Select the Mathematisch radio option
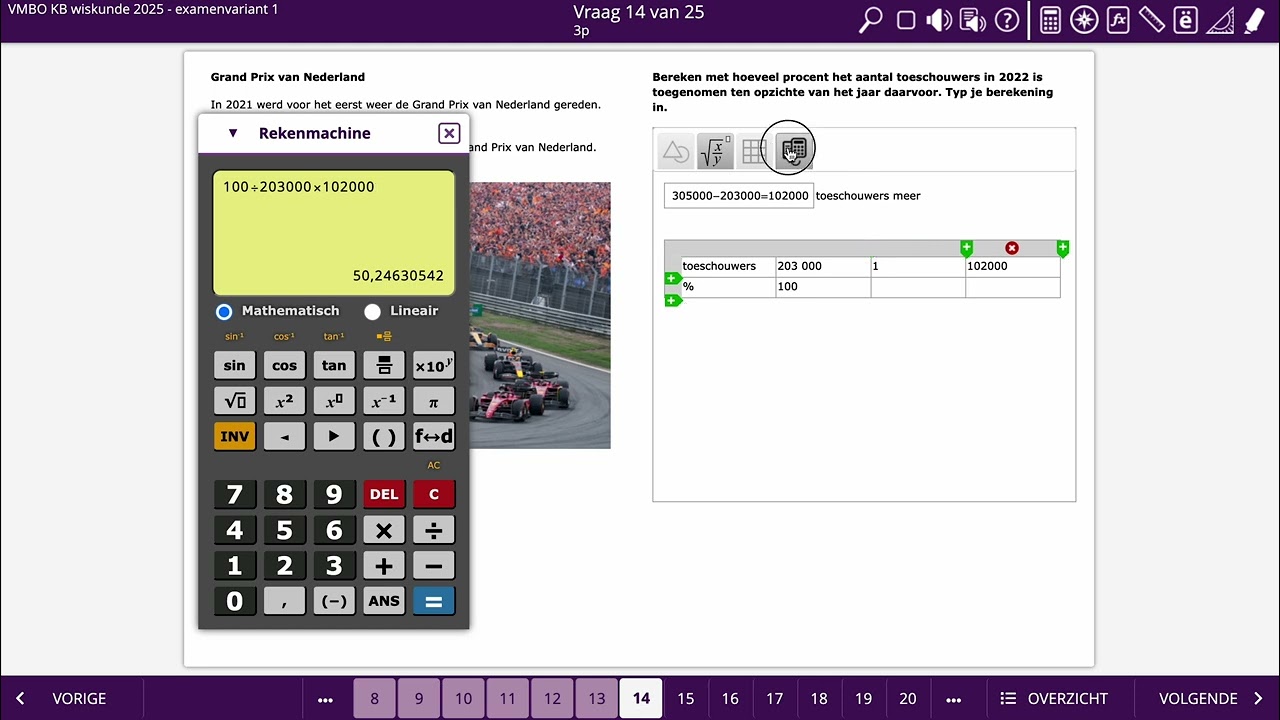1280x720 pixels. (224, 311)
